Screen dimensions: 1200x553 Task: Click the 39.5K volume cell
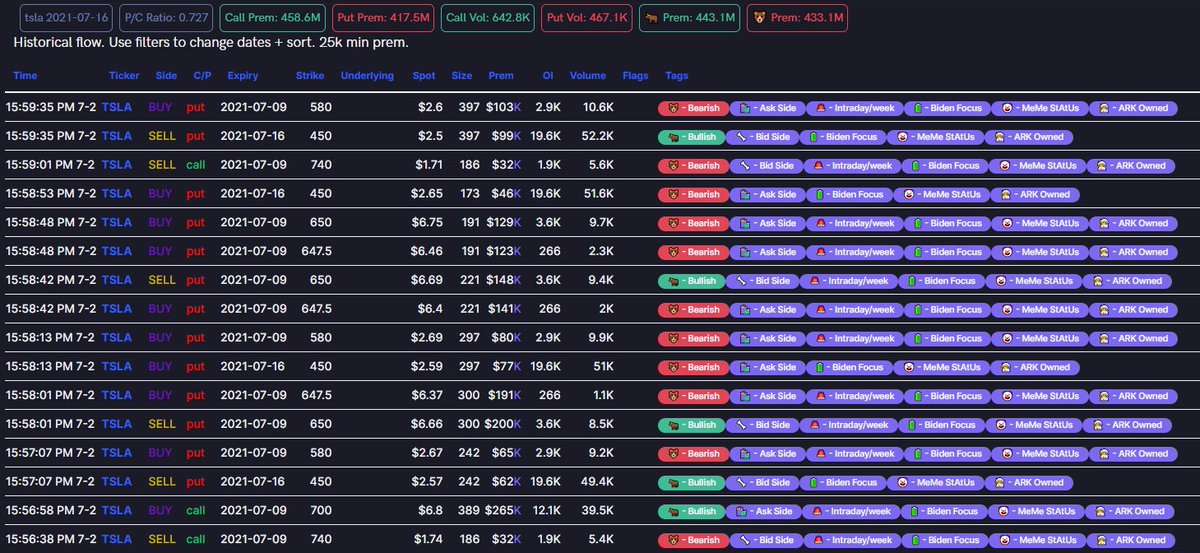click(598, 510)
